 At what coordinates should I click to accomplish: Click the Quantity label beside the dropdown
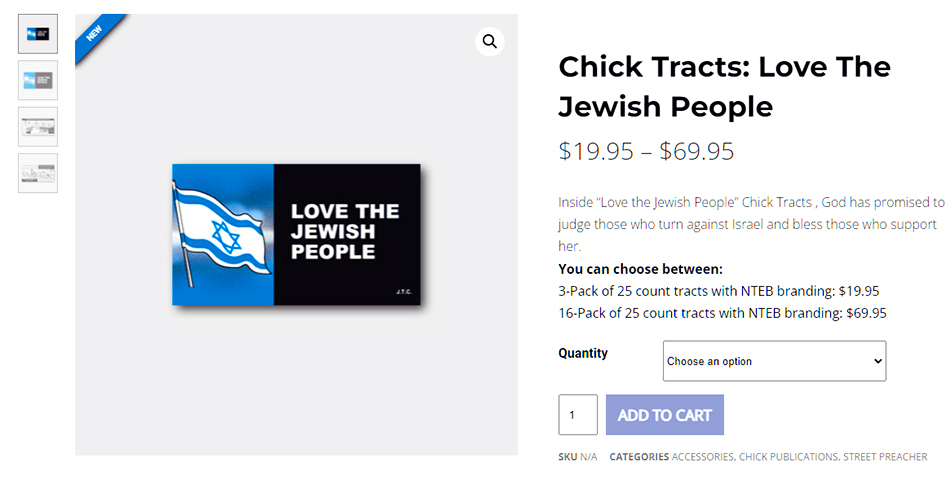point(583,353)
